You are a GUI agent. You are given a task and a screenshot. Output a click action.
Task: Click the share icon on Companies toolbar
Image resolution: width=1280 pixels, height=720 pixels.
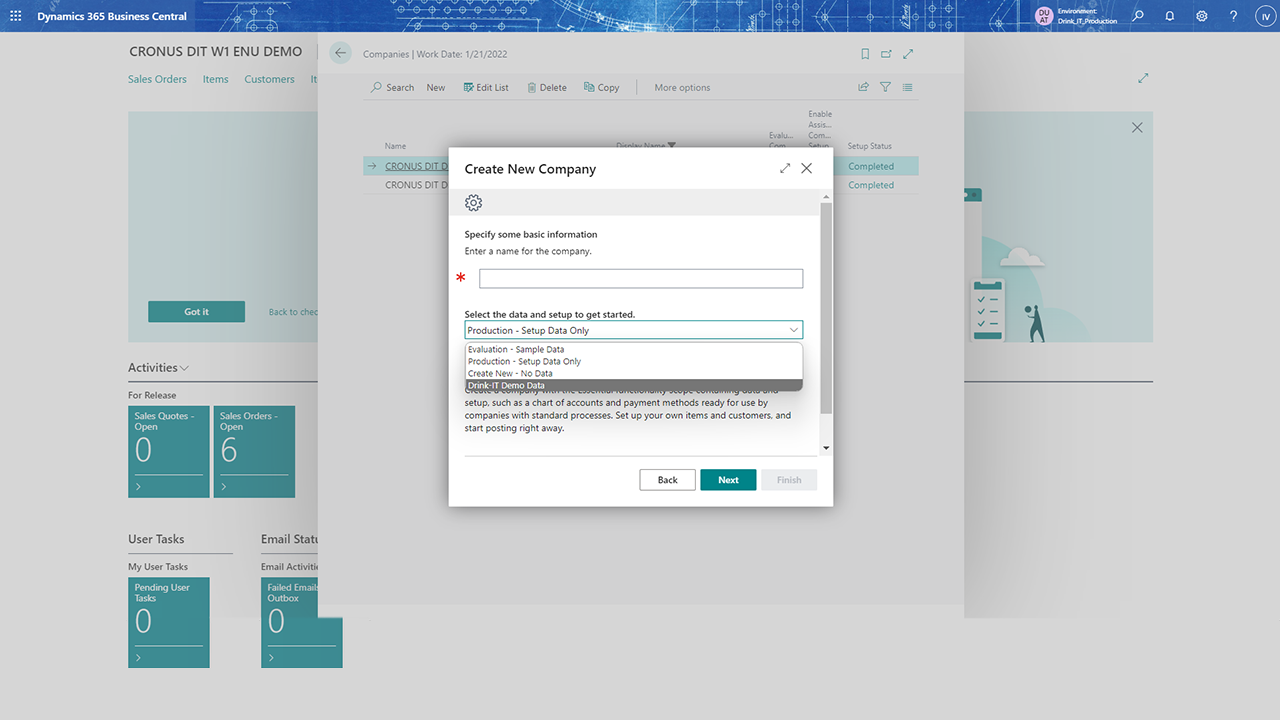click(863, 88)
